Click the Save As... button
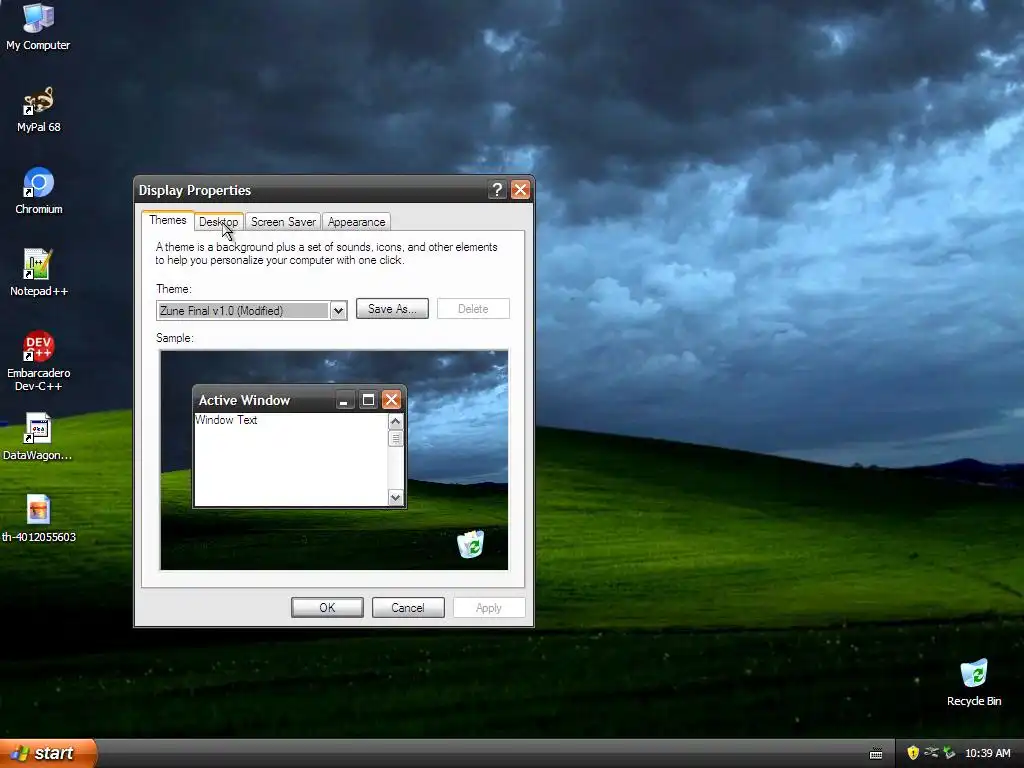Viewport: 1024px width, 768px height. coord(392,309)
